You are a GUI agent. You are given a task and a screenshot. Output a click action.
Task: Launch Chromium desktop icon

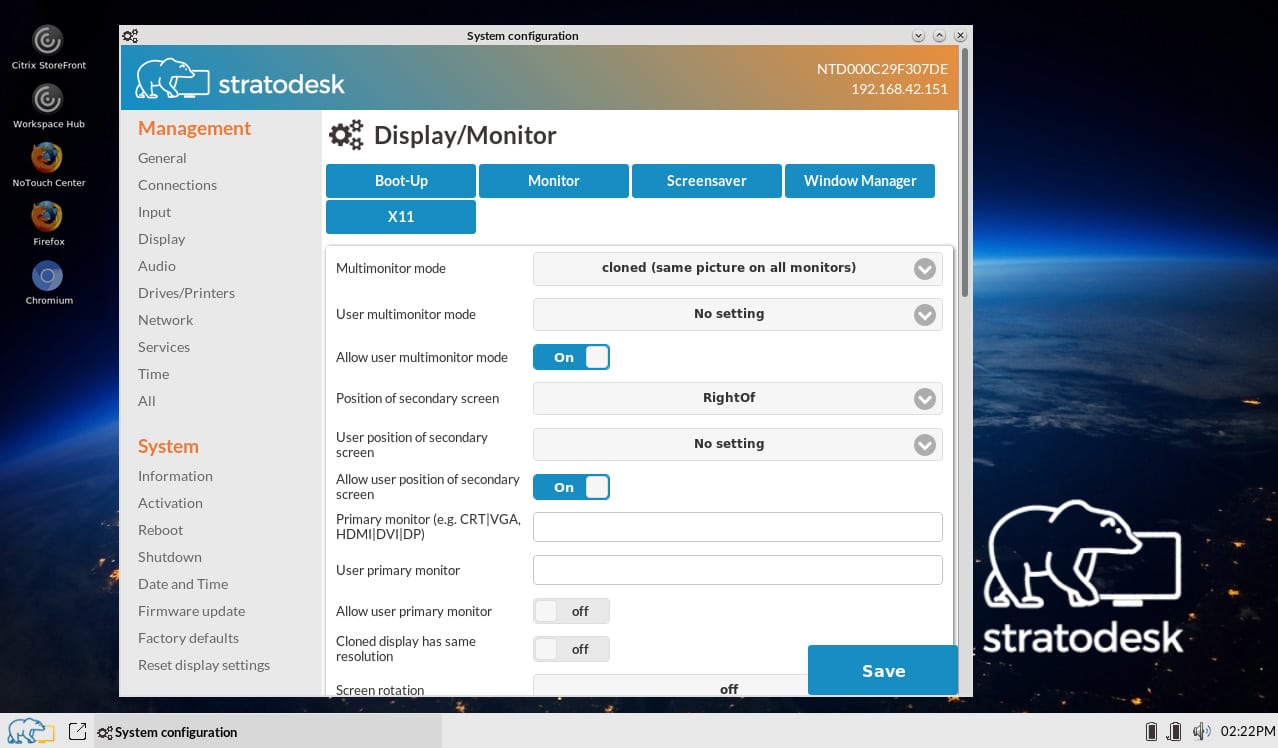48,283
